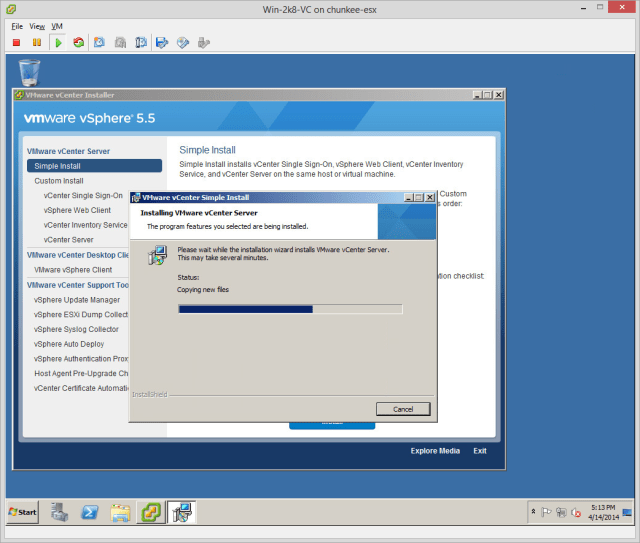Click the vSphere console window title icon

coord(11,9)
